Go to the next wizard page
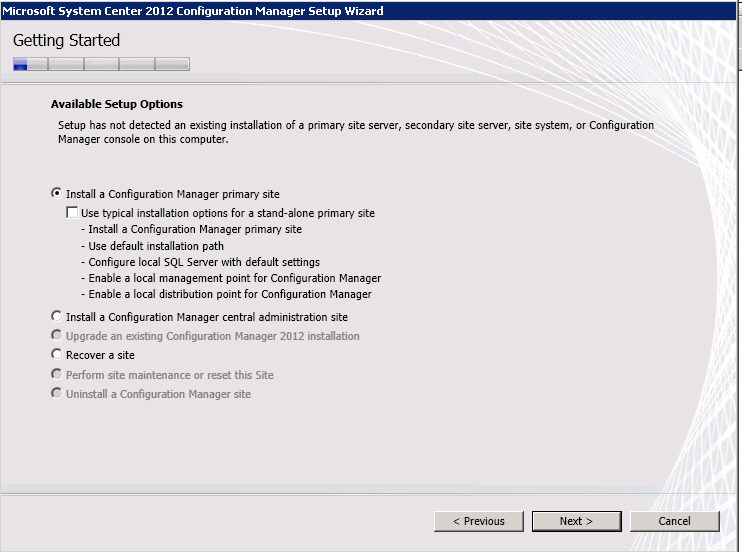Screen dimensions: 742x552 [576, 521]
